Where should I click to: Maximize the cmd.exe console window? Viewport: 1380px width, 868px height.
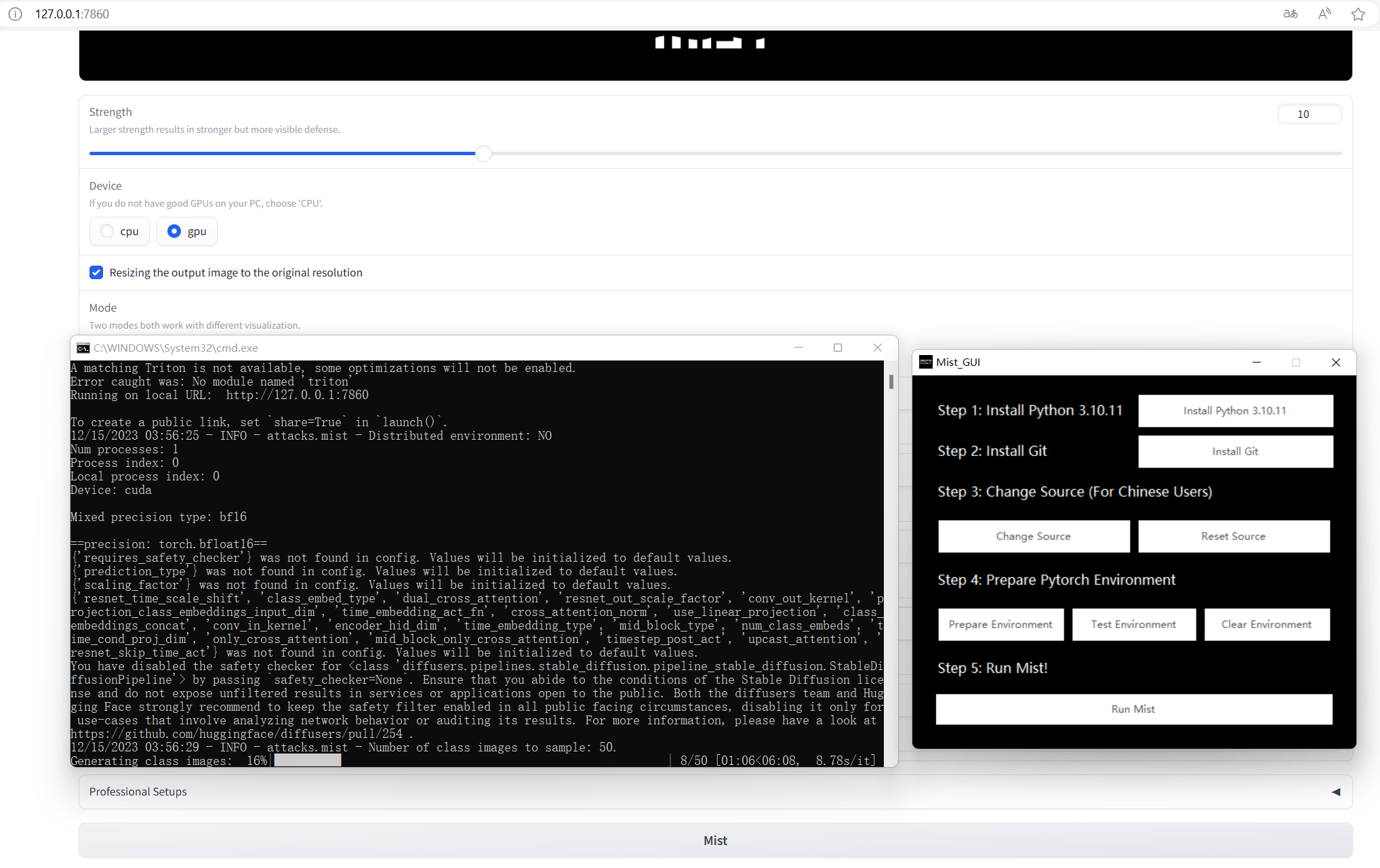[x=838, y=348]
